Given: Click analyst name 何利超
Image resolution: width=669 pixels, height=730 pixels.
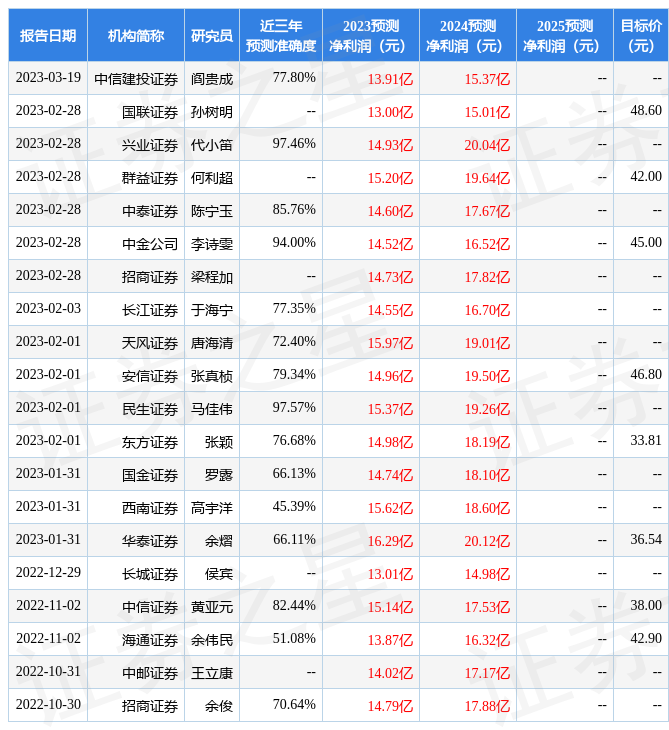Looking at the screenshot, I should click(x=212, y=178).
